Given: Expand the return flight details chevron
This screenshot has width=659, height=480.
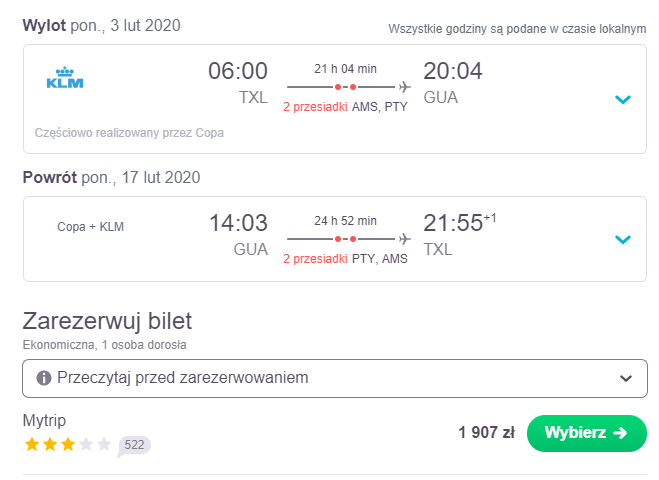Looking at the screenshot, I should point(622,240).
